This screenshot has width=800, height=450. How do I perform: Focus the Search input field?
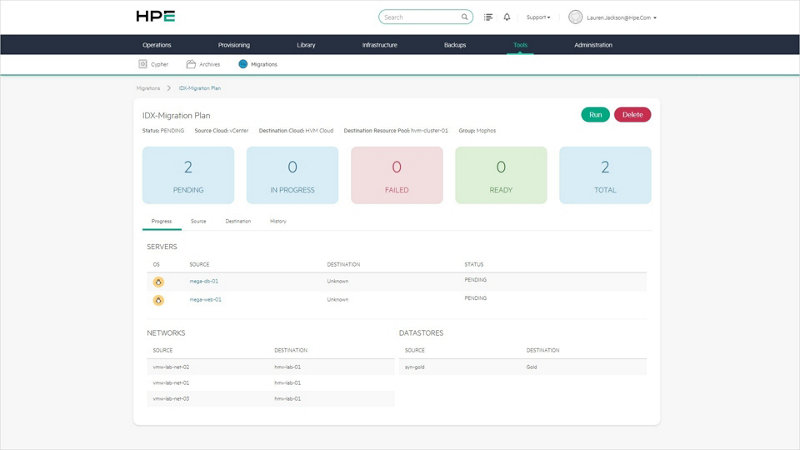(426, 17)
